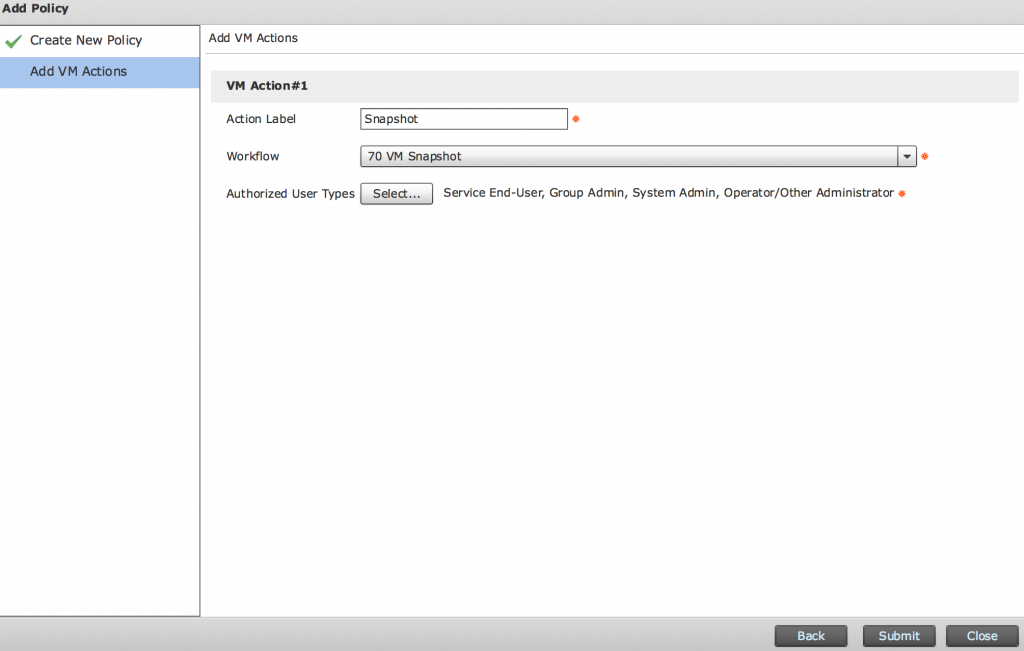Close the Add Policy dialog

click(981, 635)
